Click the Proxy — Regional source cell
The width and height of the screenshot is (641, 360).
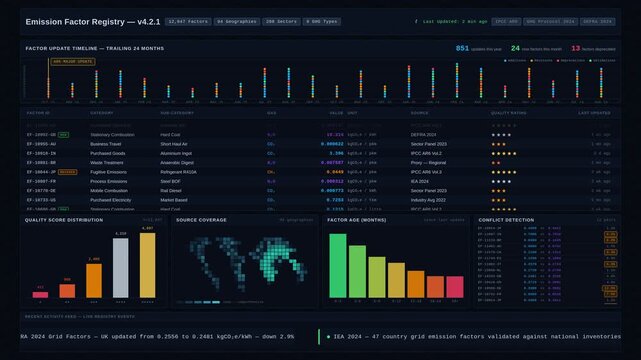click(x=428, y=163)
